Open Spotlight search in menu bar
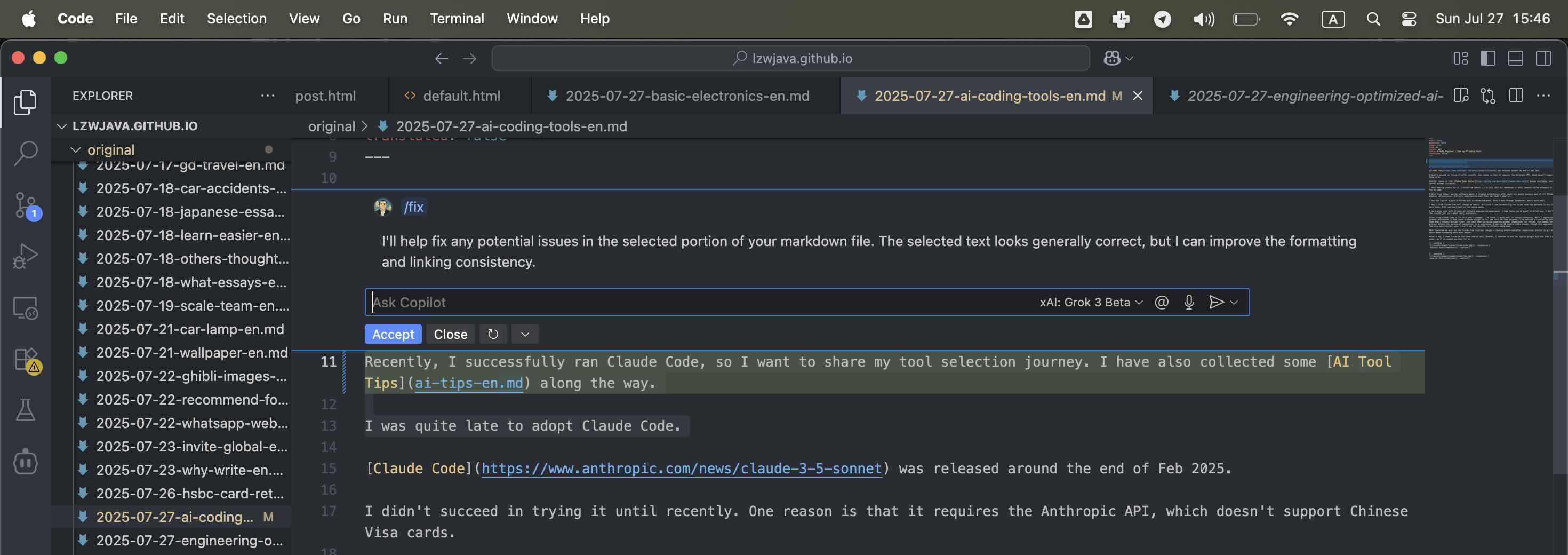Viewport: 1568px width, 555px height. pos(1373,19)
